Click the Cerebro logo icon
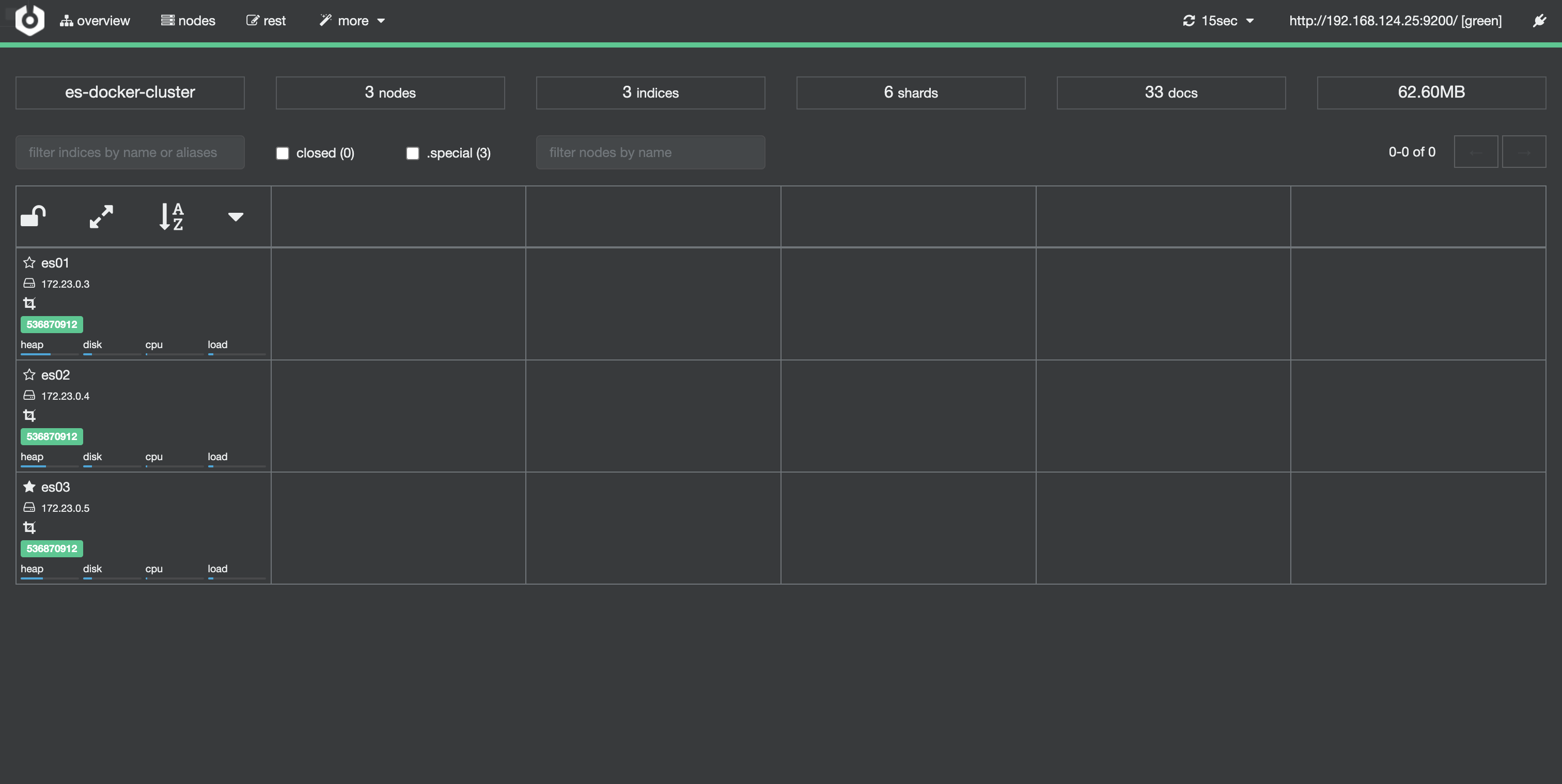Screen dimensions: 1562x784 [30, 20]
